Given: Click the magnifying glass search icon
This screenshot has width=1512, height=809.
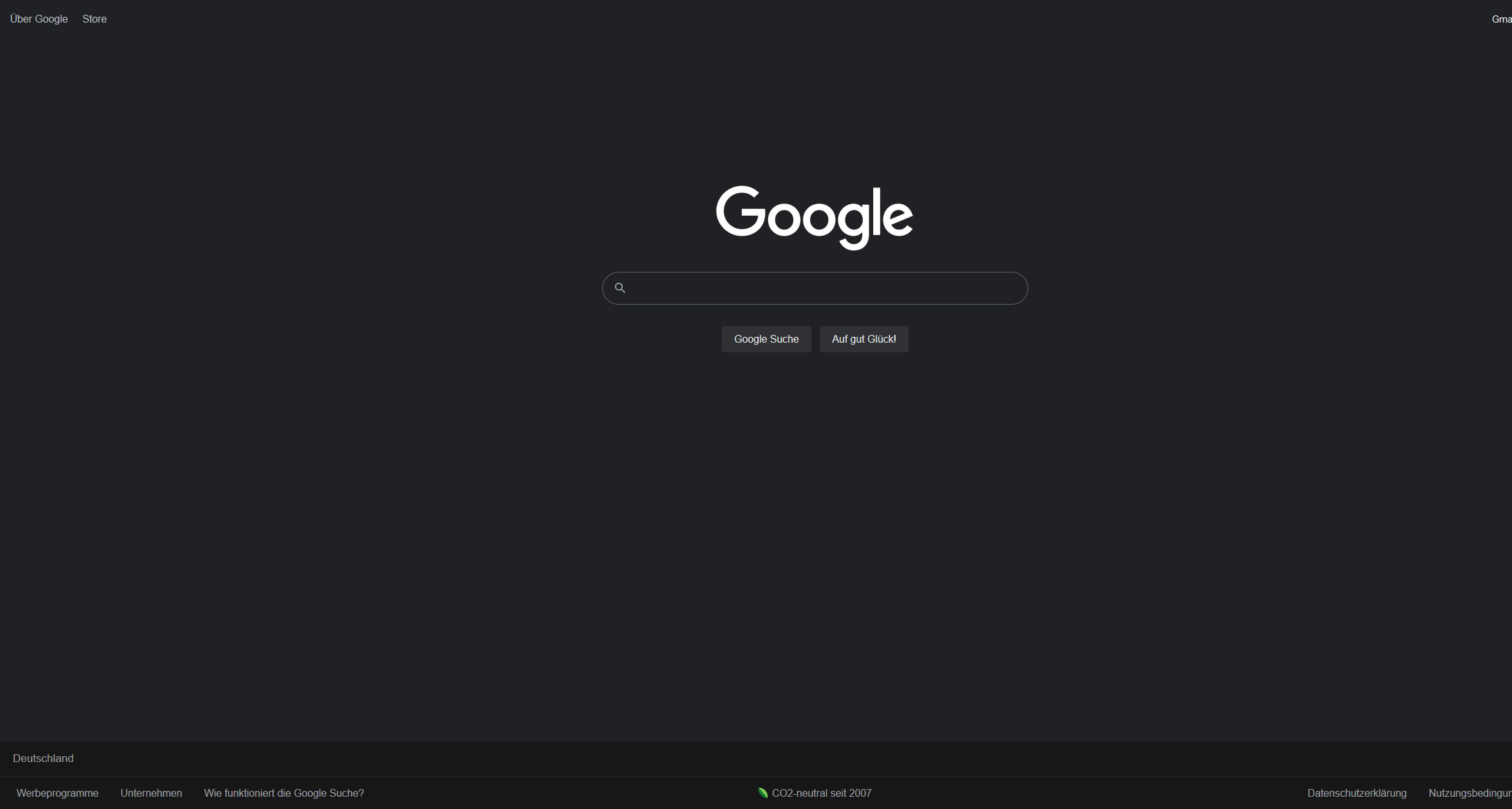Looking at the screenshot, I should [620, 288].
